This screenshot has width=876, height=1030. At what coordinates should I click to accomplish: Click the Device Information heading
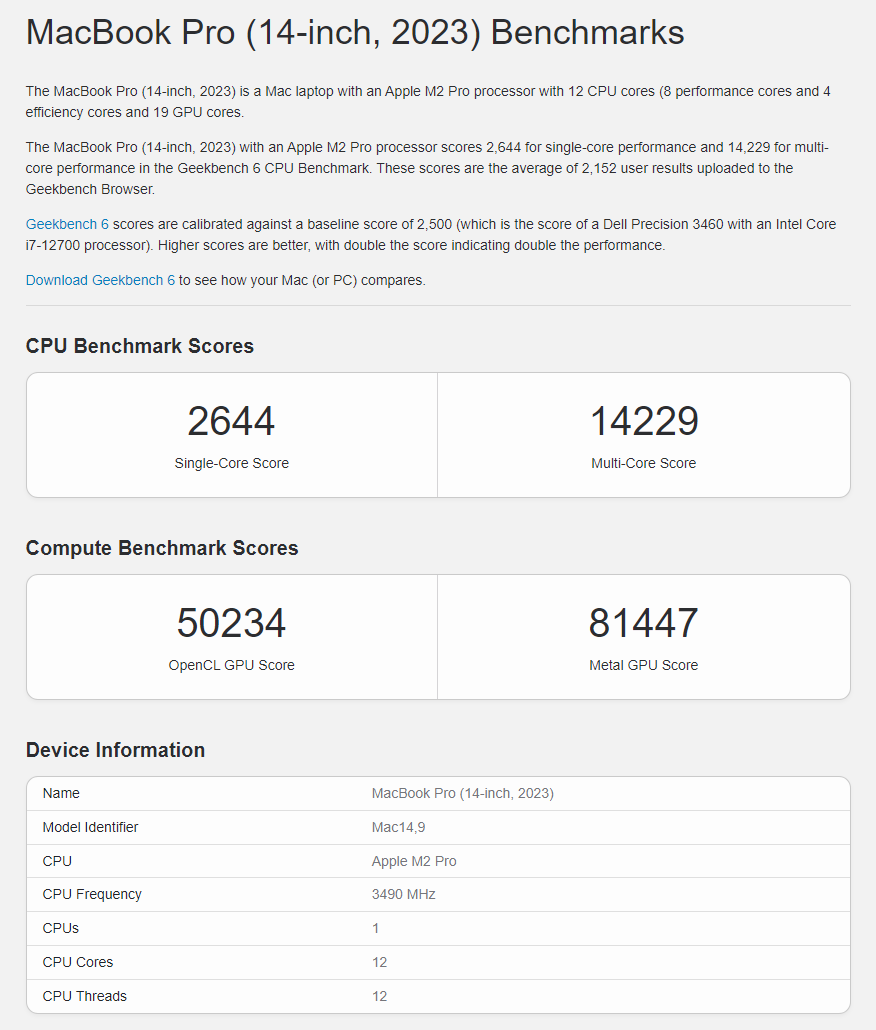(116, 750)
